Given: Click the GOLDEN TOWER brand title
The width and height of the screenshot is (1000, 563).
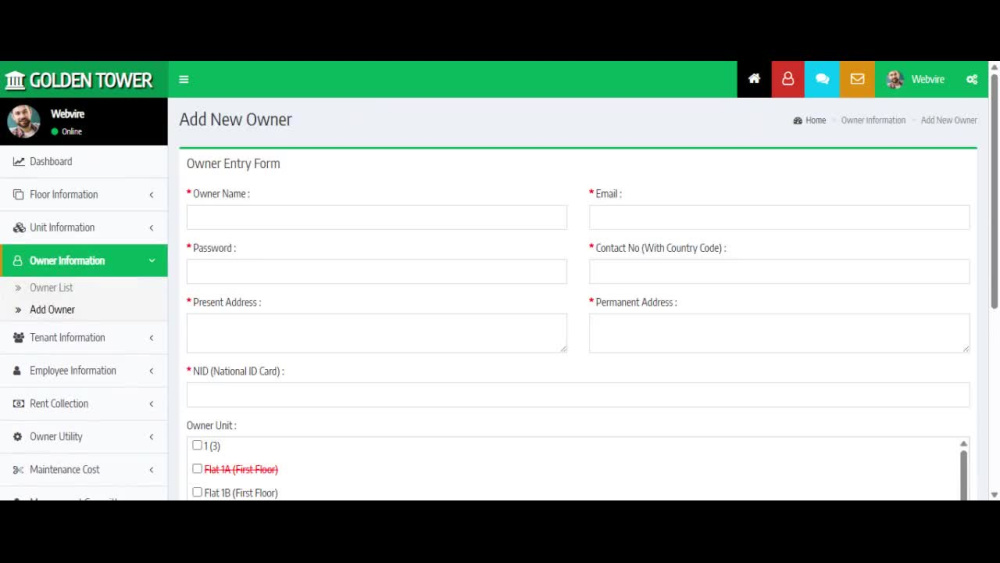Looking at the screenshot, I should point(91,80).
